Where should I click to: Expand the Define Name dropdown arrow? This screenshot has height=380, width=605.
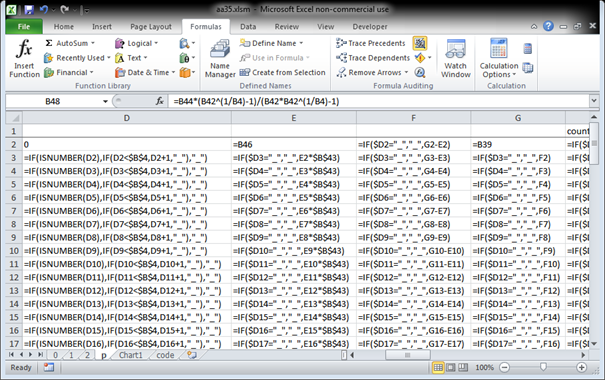tap(301, 43)
